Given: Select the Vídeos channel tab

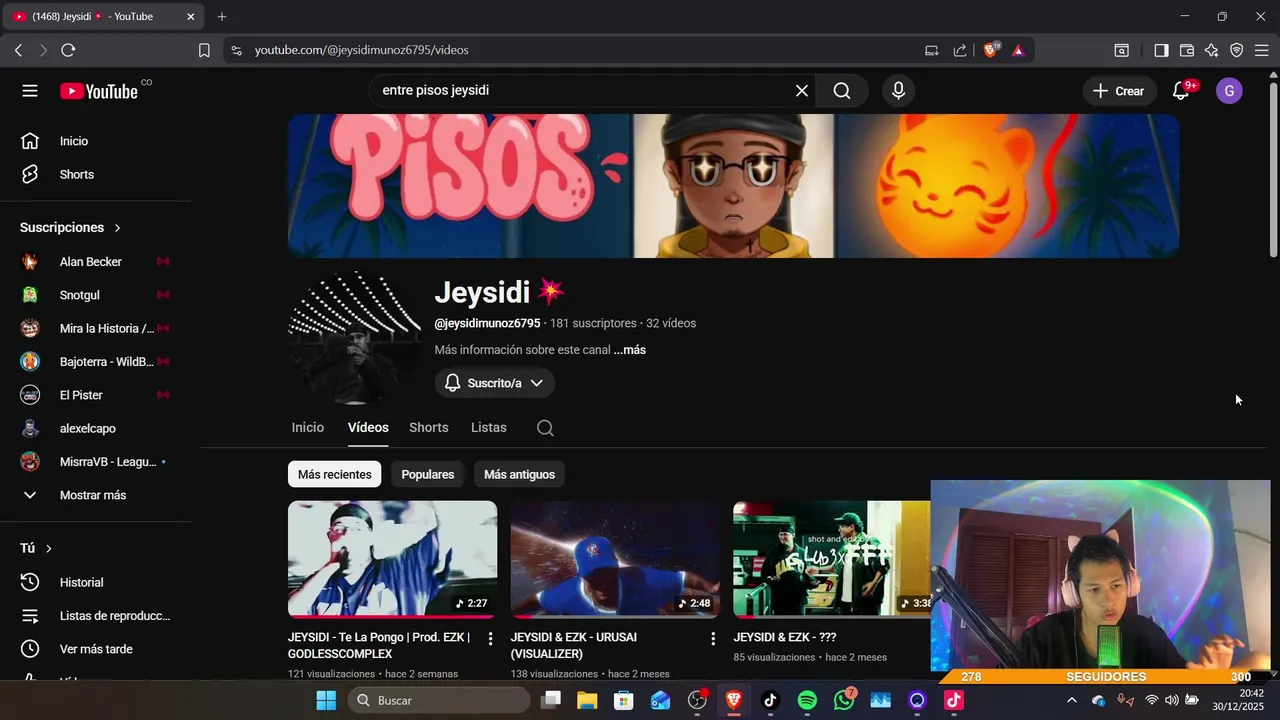Looking at the screenshot, I should pyautogui.click(x=368, y=428).
